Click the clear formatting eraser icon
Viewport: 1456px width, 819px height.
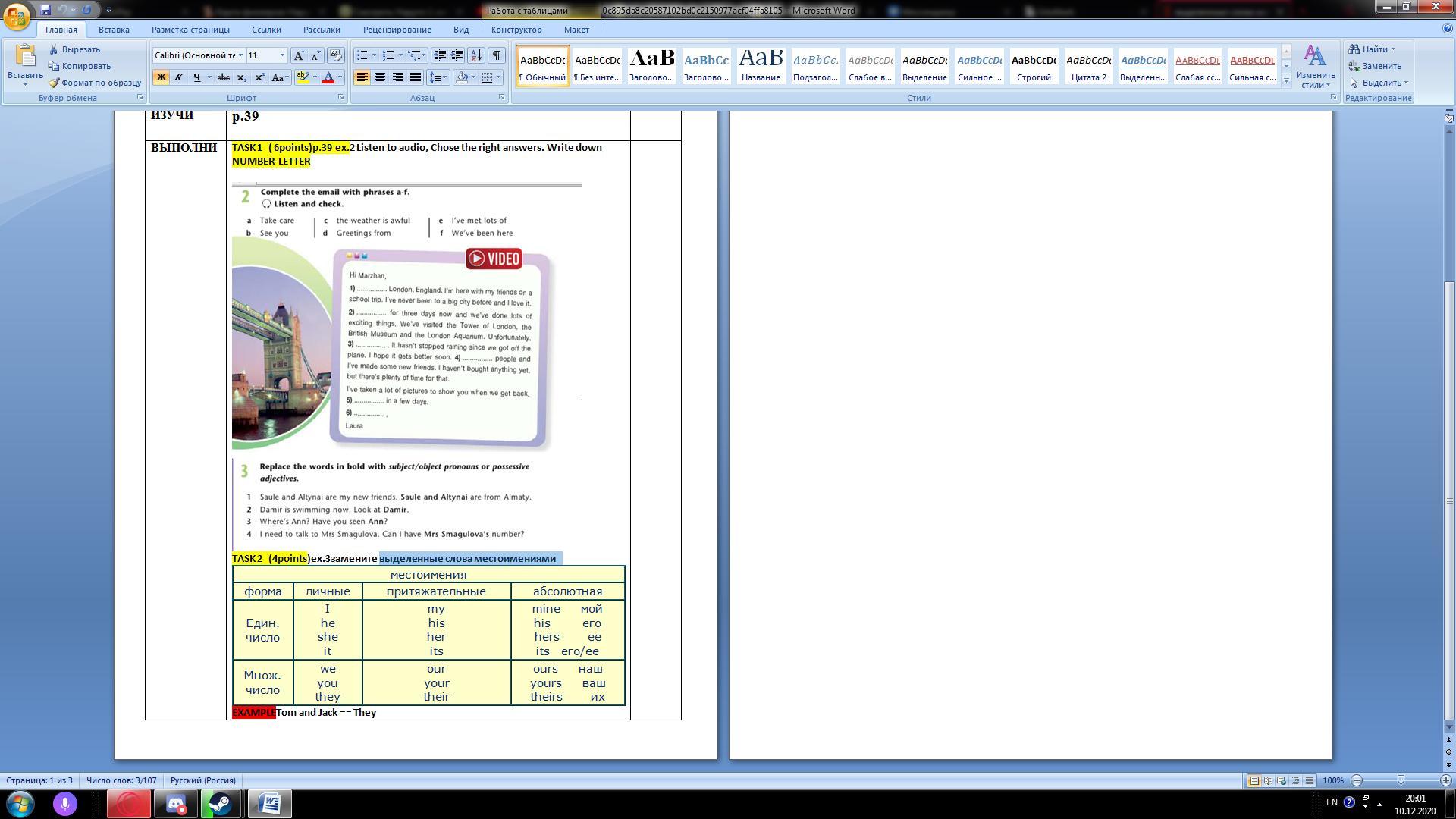(x=336, y=55)
